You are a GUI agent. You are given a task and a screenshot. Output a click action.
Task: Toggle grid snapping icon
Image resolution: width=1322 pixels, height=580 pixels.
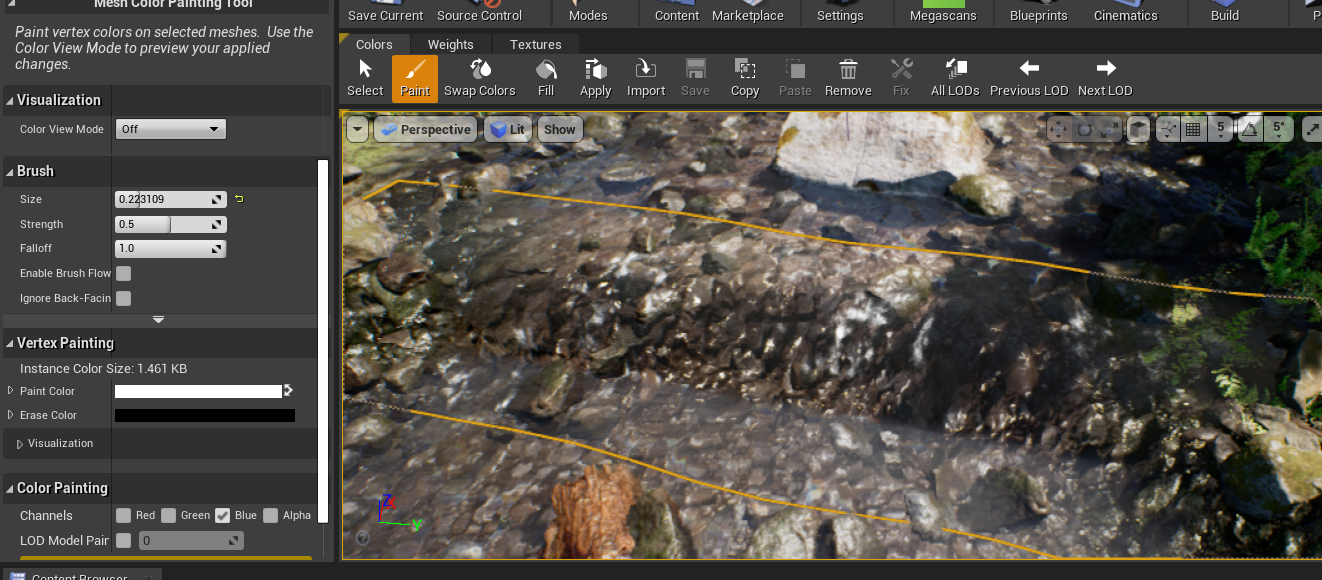tap(1193, 129)
